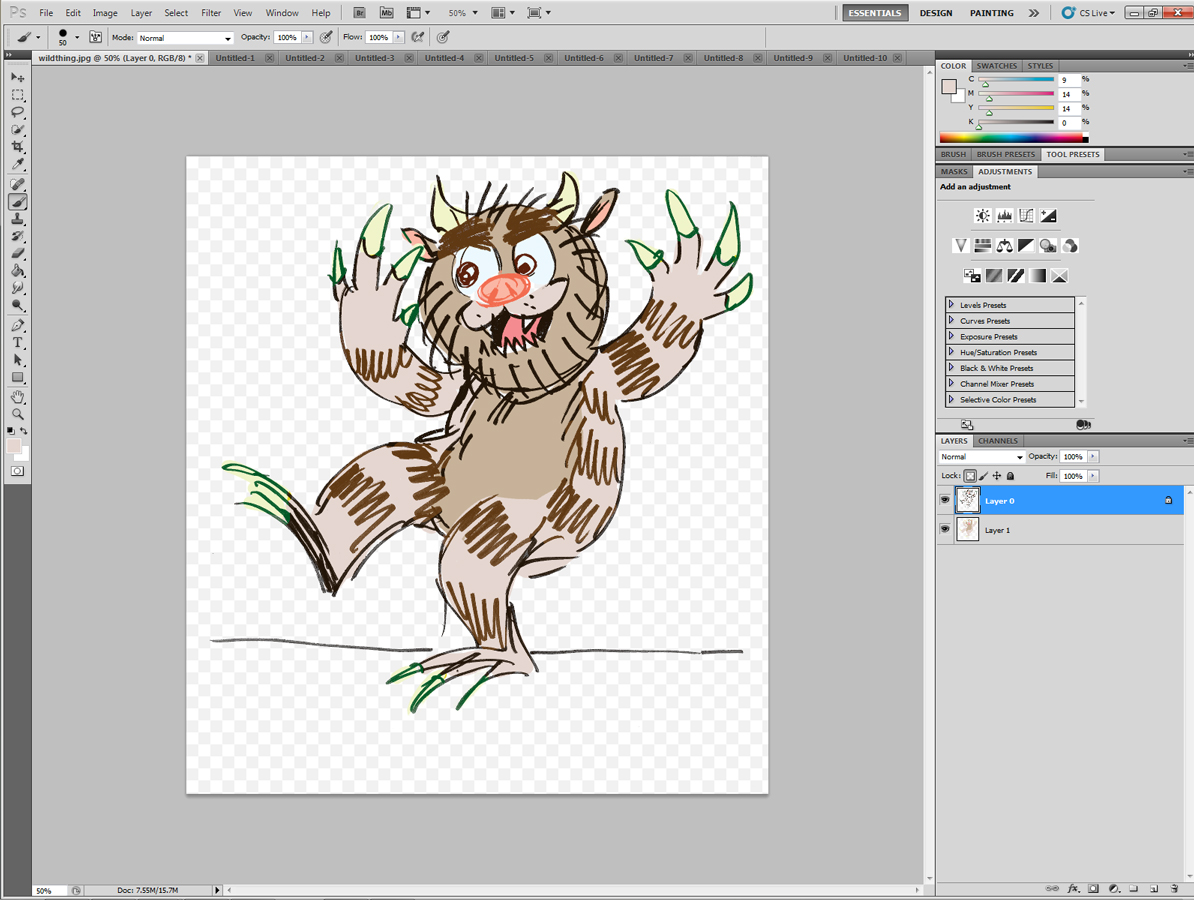Select the Crop tool
Image resolution: width=1194 pixels, height=900 pixels.
click(x=18, y=146)
